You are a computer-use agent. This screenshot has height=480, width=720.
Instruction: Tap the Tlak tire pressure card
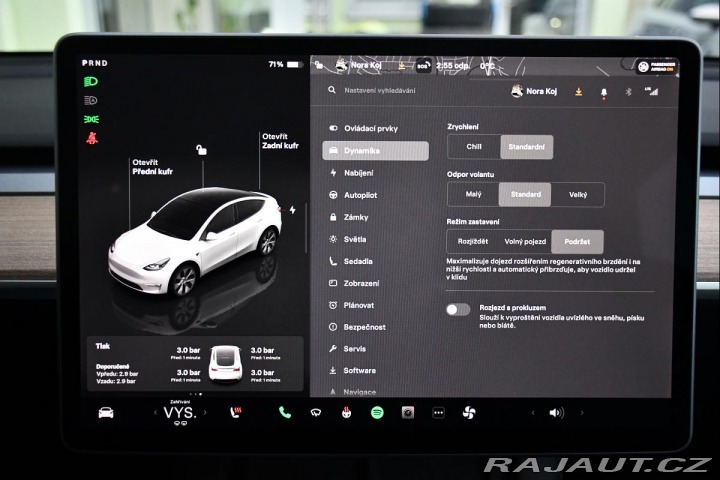coord(195,364)
